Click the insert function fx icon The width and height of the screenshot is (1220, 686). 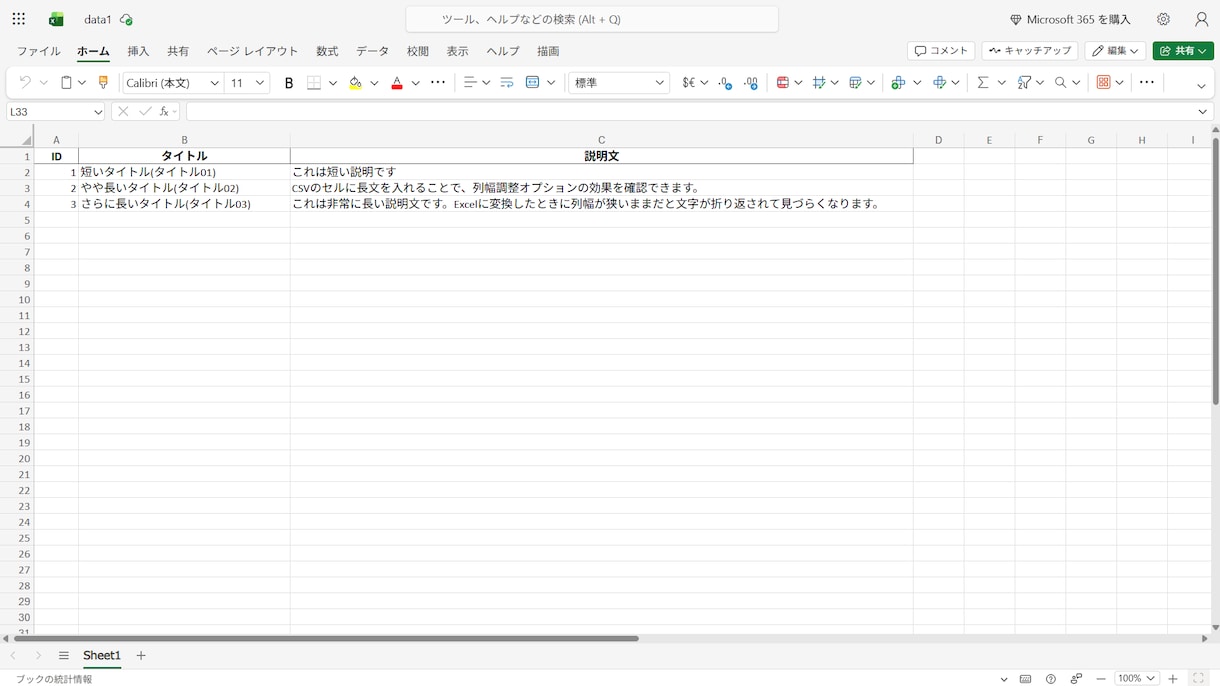pos(164,112)
